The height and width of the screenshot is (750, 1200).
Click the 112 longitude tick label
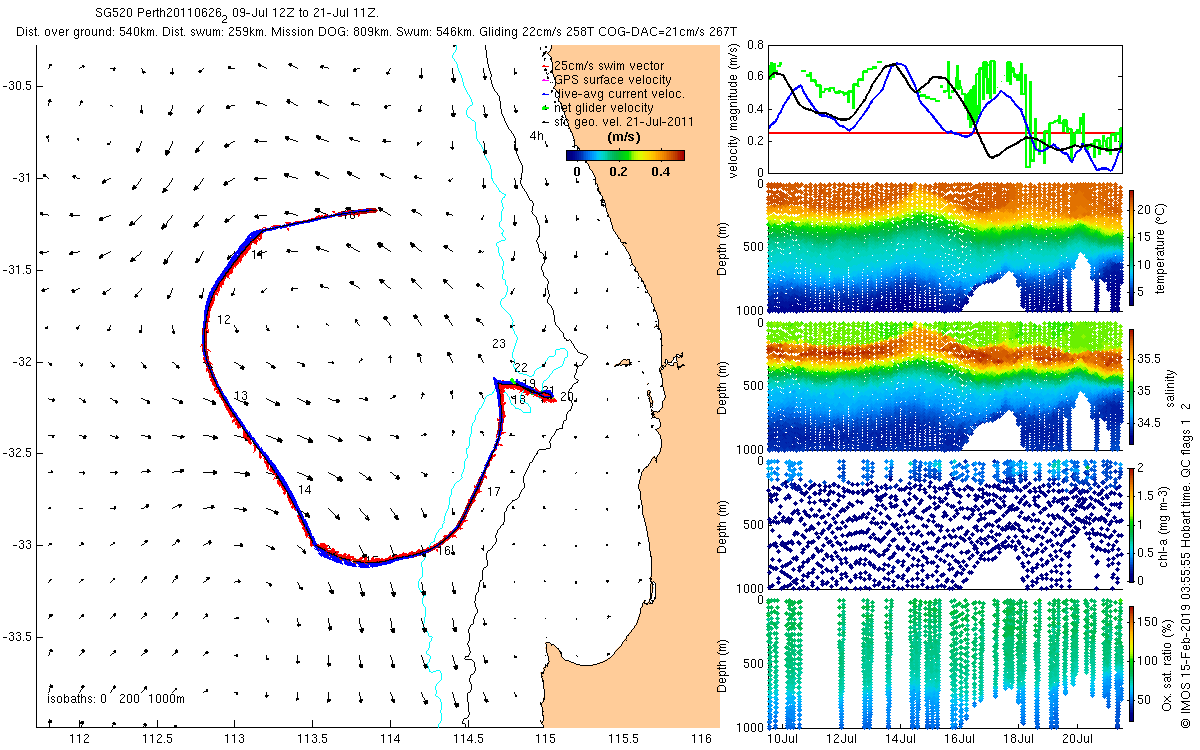click(79, 739)
